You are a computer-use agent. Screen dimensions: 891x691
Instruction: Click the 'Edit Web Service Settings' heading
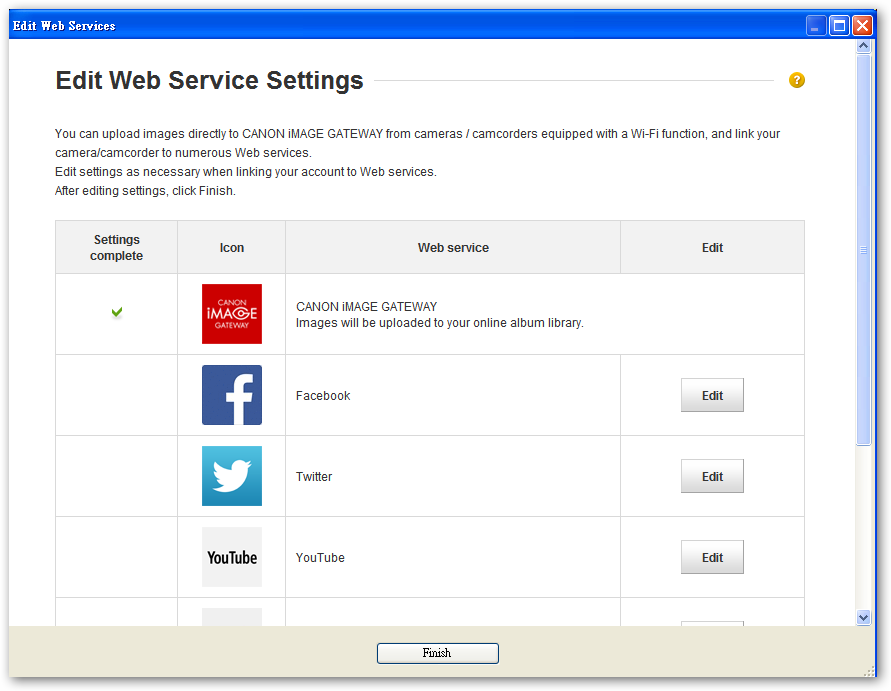[x=209, y=80]
